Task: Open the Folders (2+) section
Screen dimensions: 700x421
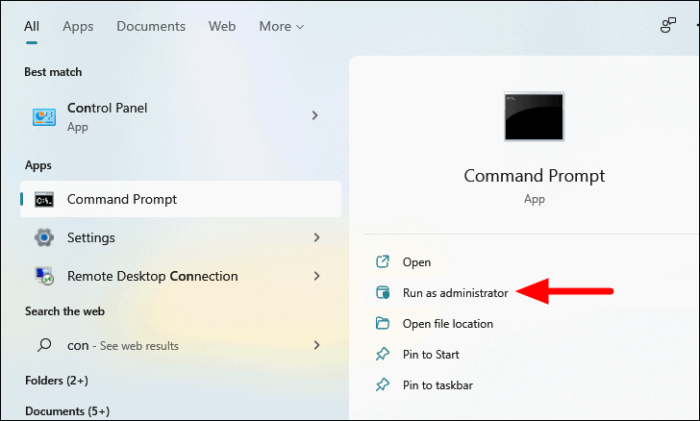Action: click(57, 380)
